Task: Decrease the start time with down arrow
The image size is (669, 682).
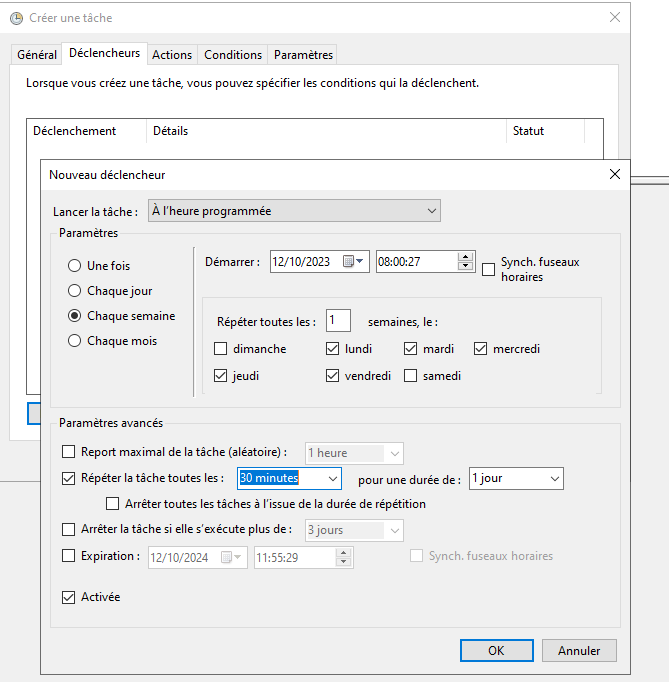Action: pos(465,266)
